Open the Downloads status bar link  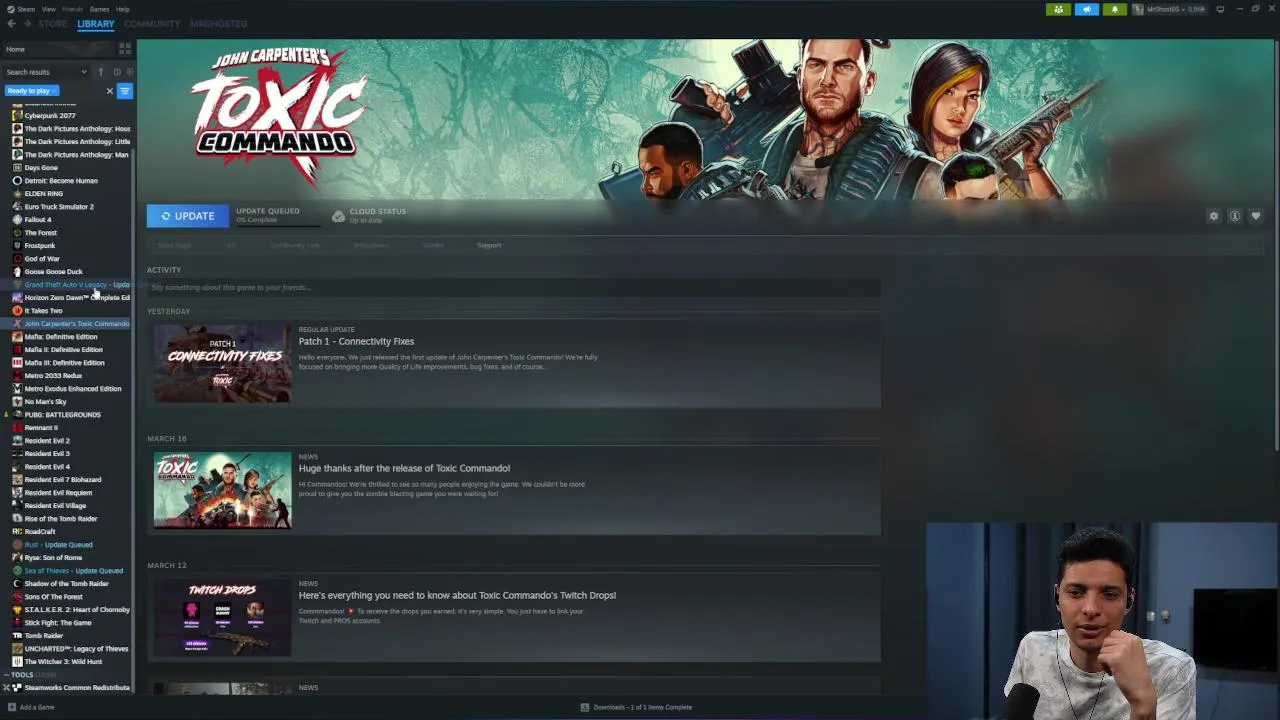[636, 707]
